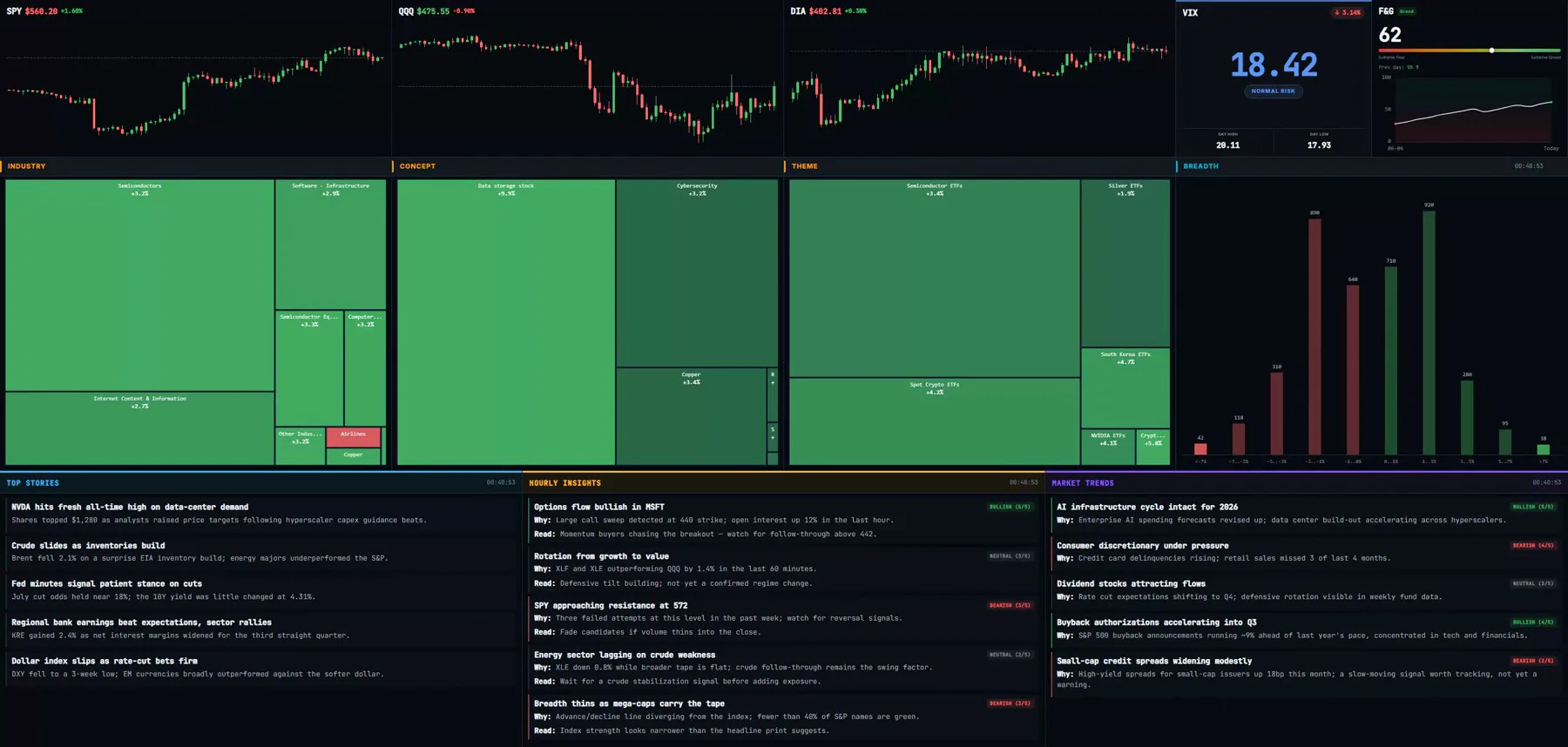1568x747 pixels.
Task: Click the Greed badge beside F&G
Action: coord(1407,11)
